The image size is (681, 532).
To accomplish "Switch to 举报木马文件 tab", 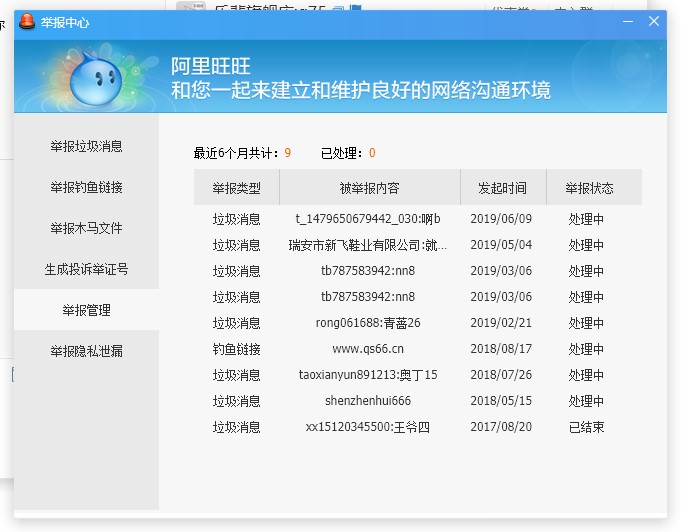I will [86, 228].
